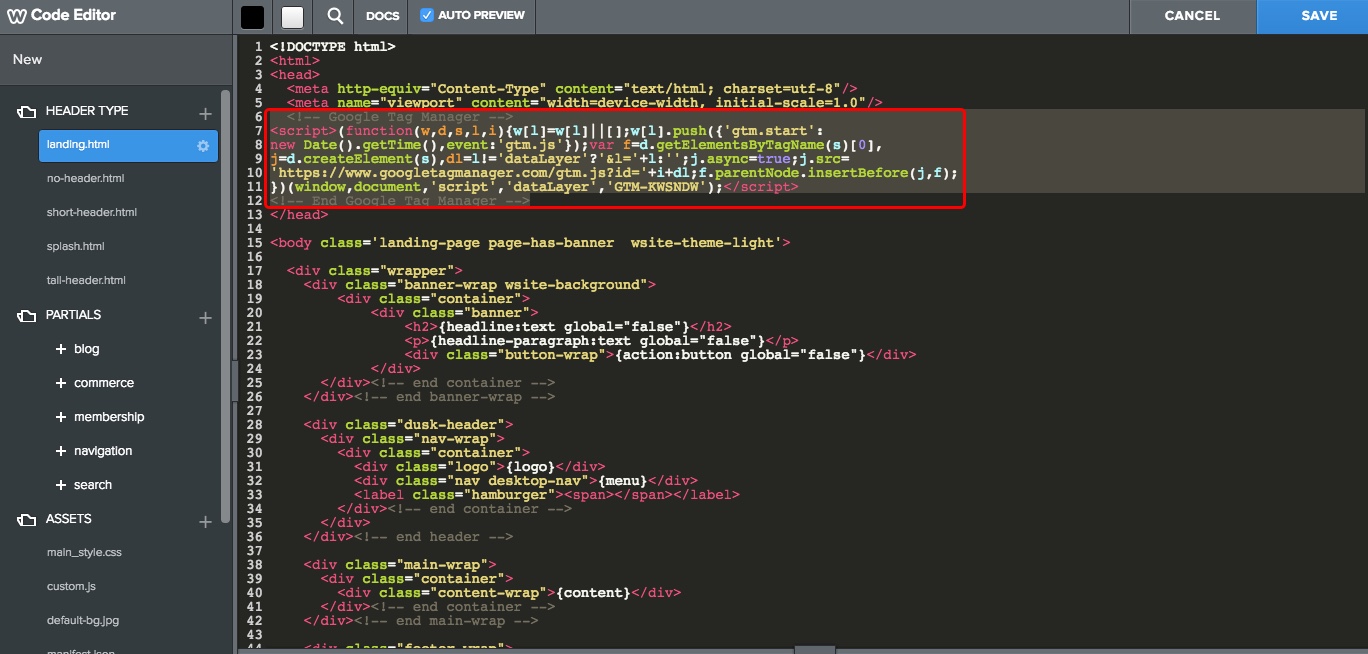Click the New theme title
The width and height of the screenshot is (1368, 654).
click(28, 60)
